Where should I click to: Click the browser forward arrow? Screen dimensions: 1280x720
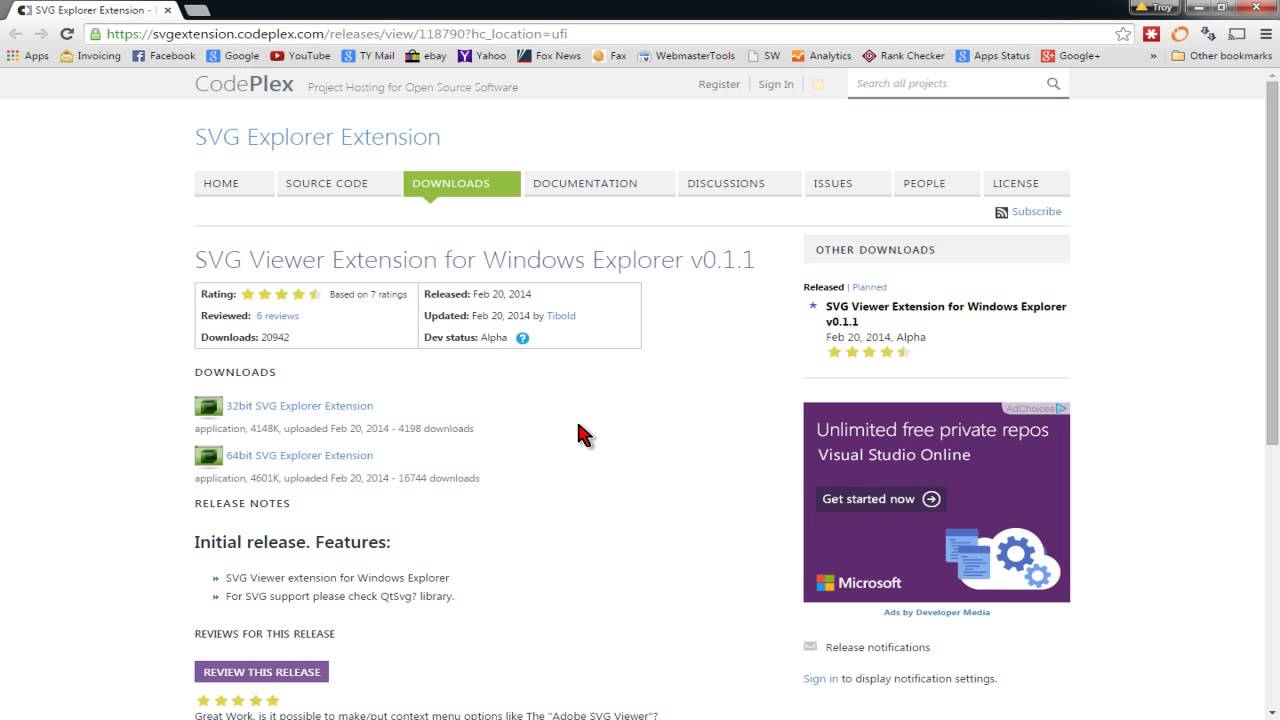41,33
